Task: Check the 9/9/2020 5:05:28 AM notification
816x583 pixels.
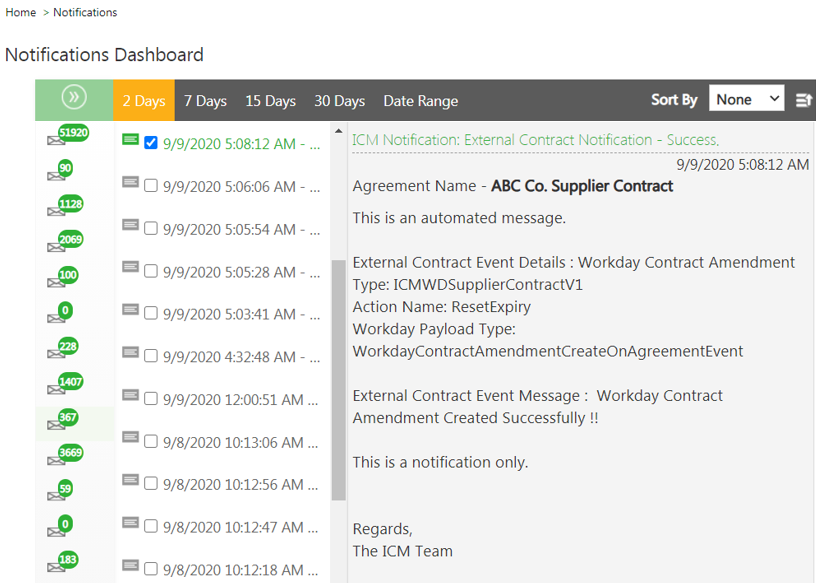Action: [x=151, y=271]
